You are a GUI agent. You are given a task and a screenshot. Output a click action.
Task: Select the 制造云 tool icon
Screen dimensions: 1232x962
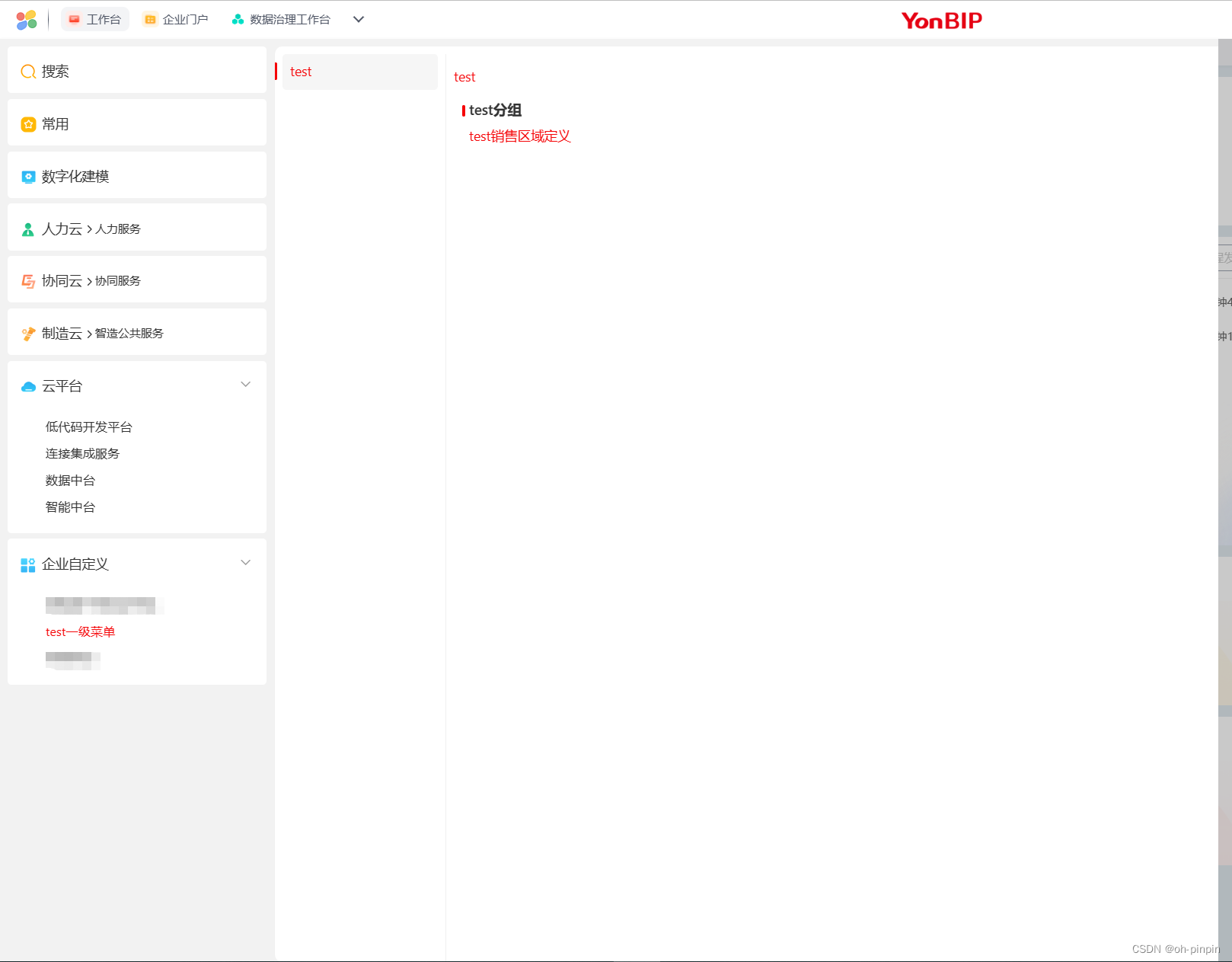[28, 333]
